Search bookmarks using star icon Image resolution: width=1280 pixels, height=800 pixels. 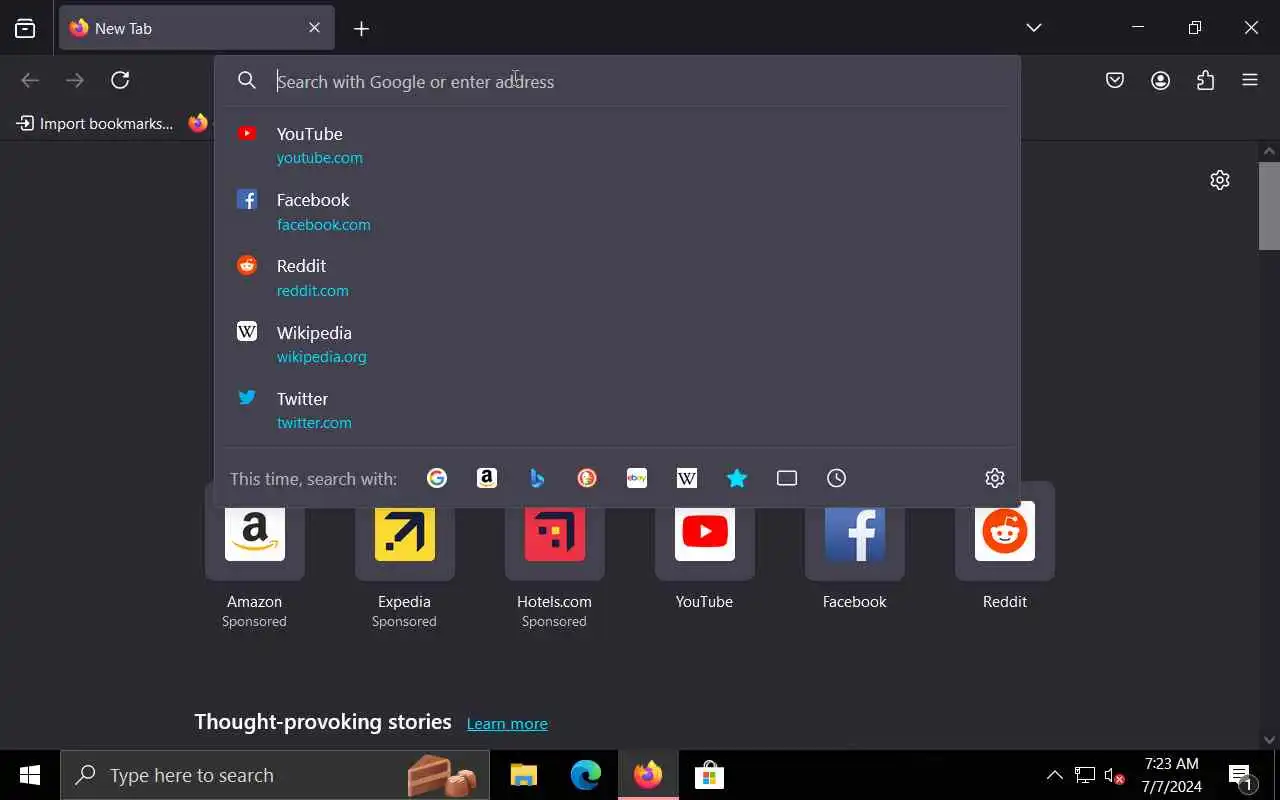737,478
